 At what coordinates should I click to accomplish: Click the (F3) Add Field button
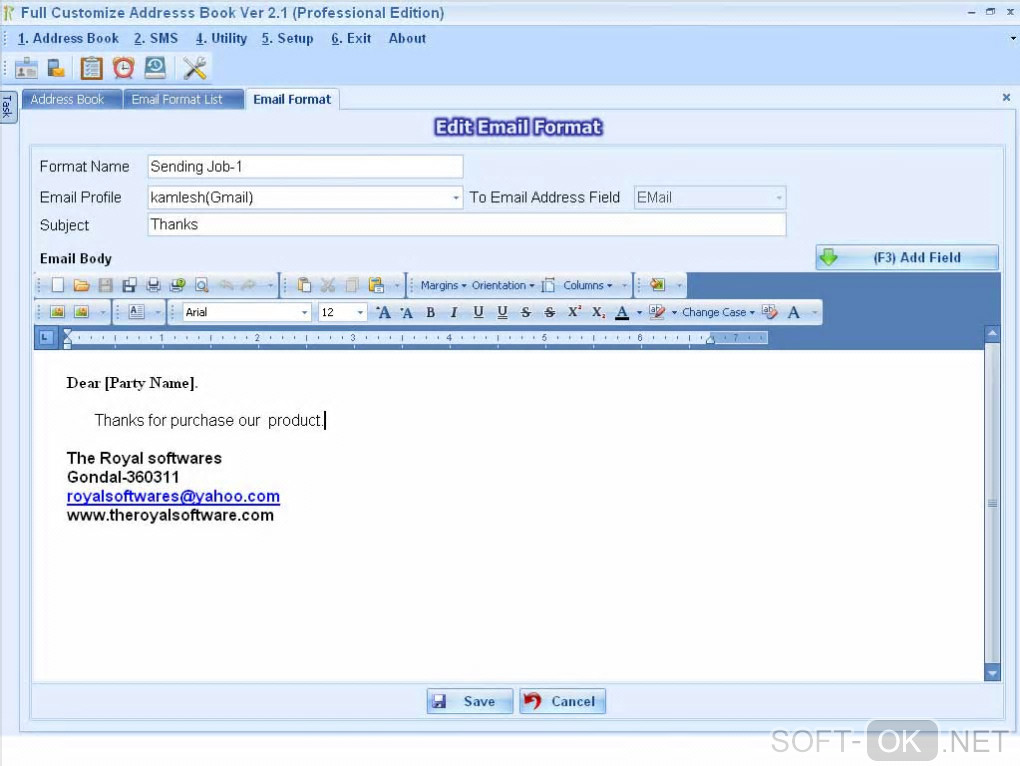coord(907,258)
